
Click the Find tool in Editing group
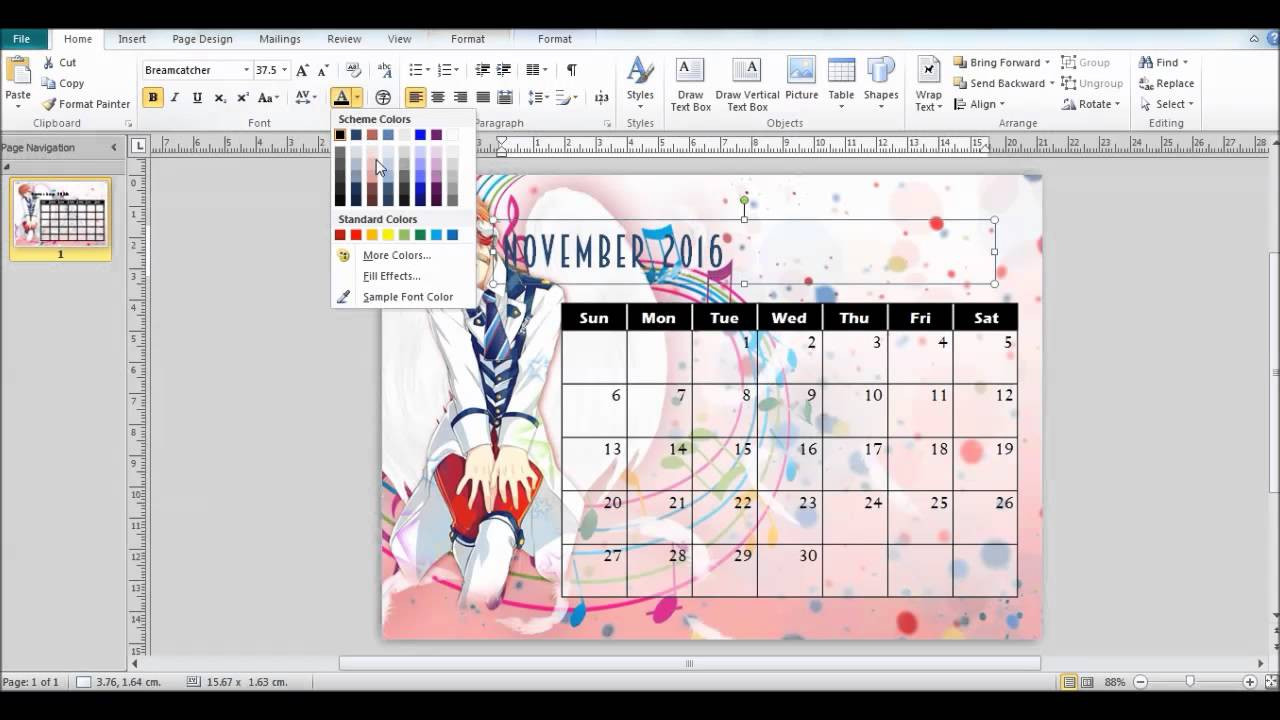click(x=1160, y=61)
